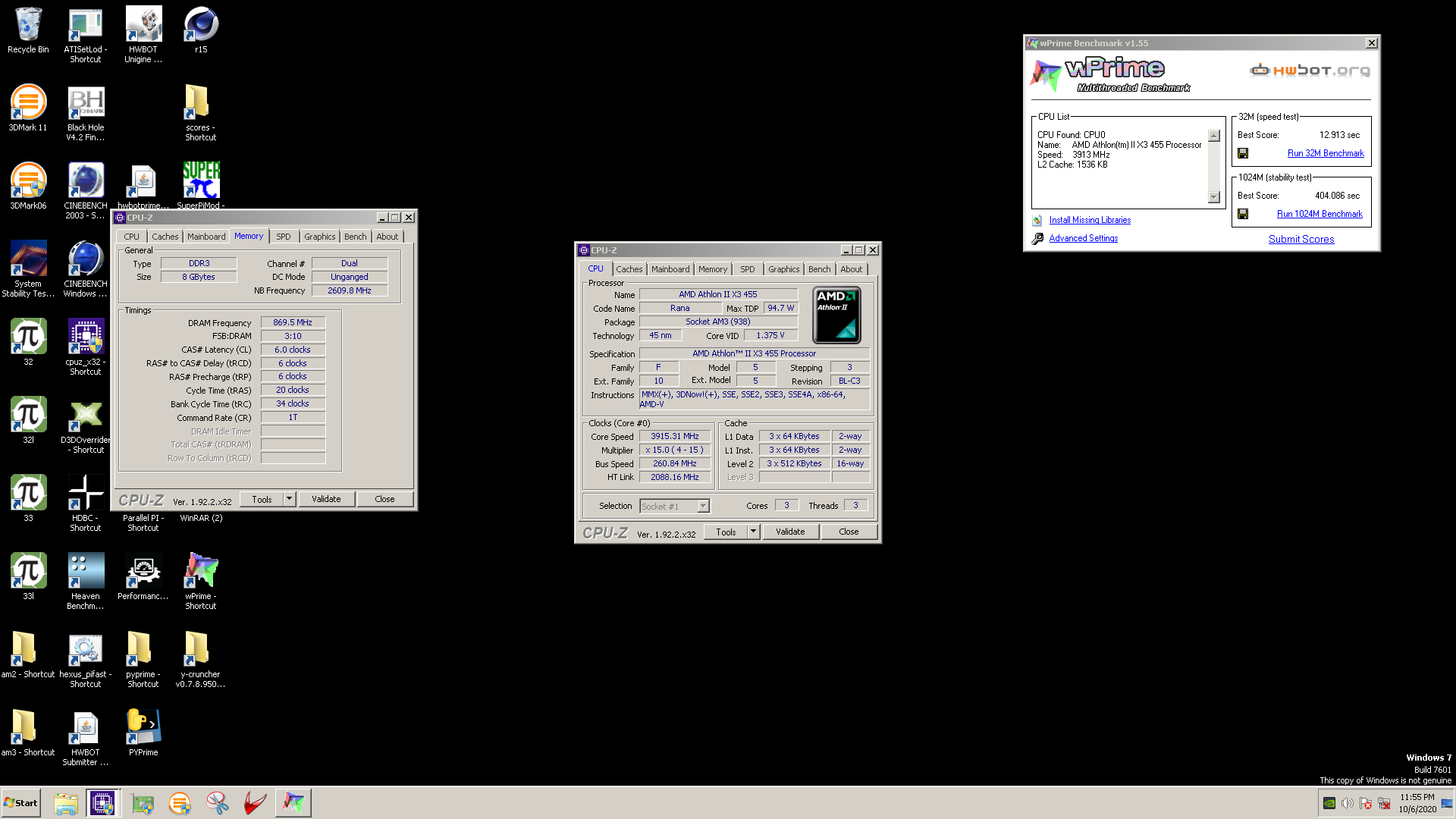
Task: Open Bench tab in the CPU CPU-Z window
Action: click(819, 269)
